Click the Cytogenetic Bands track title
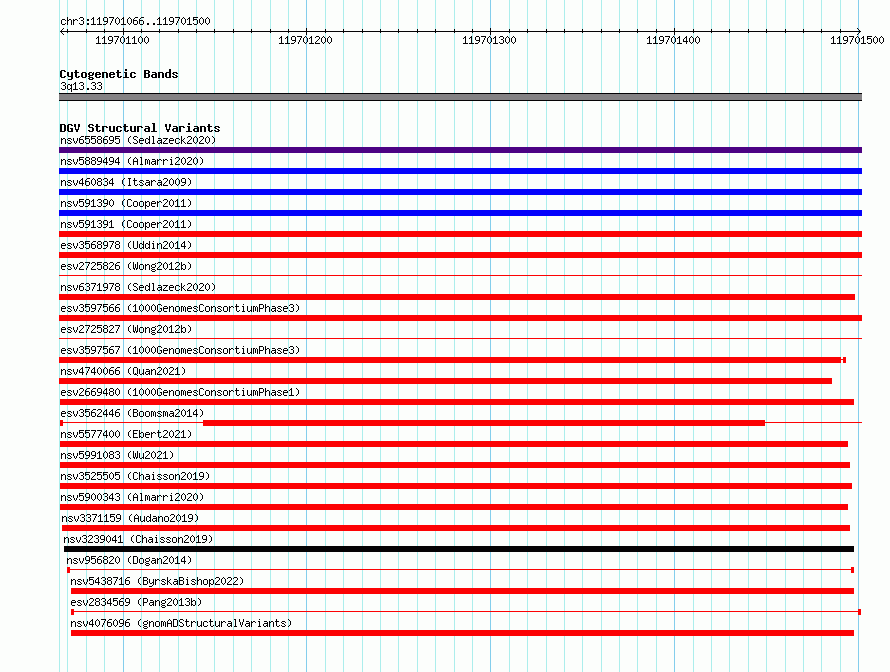The image size is (890, 672). 119,74
